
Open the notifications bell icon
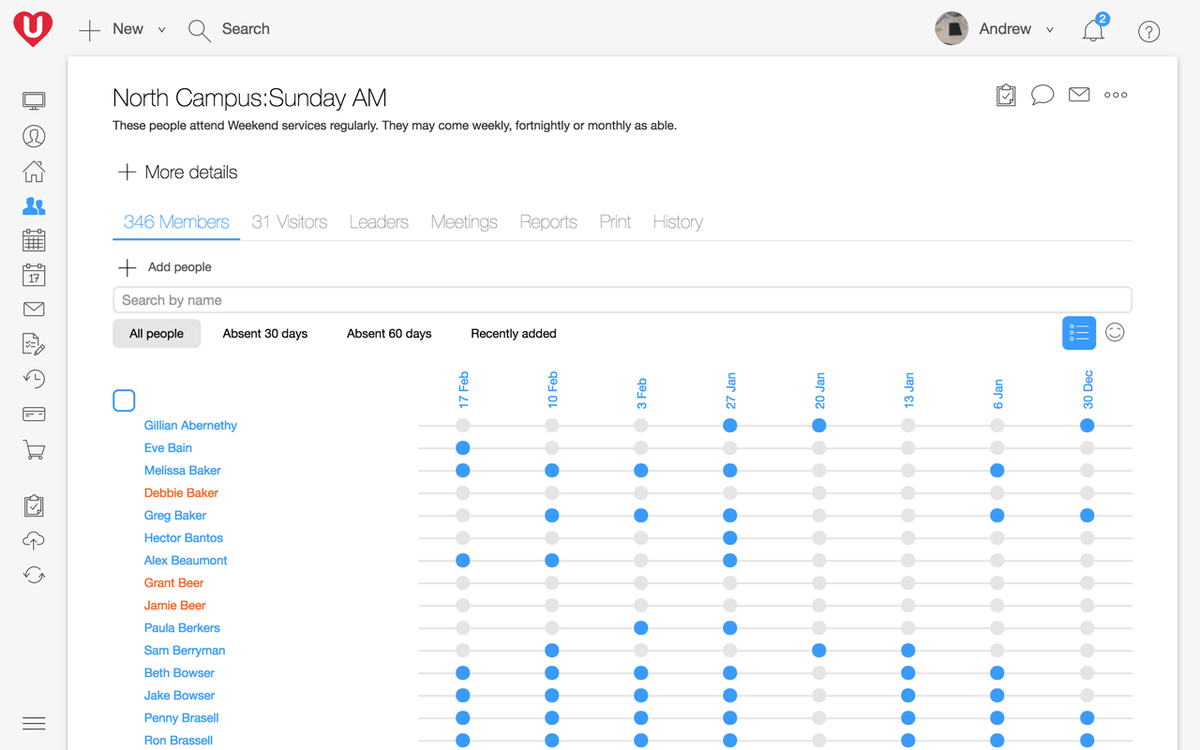point(1093,30)
